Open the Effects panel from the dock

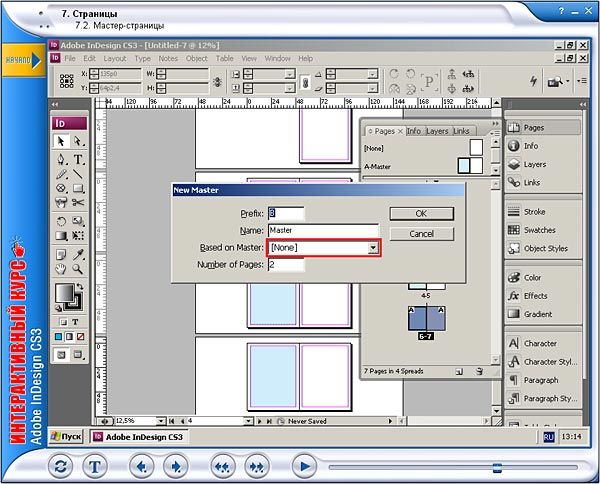click(x=543, y=296)
